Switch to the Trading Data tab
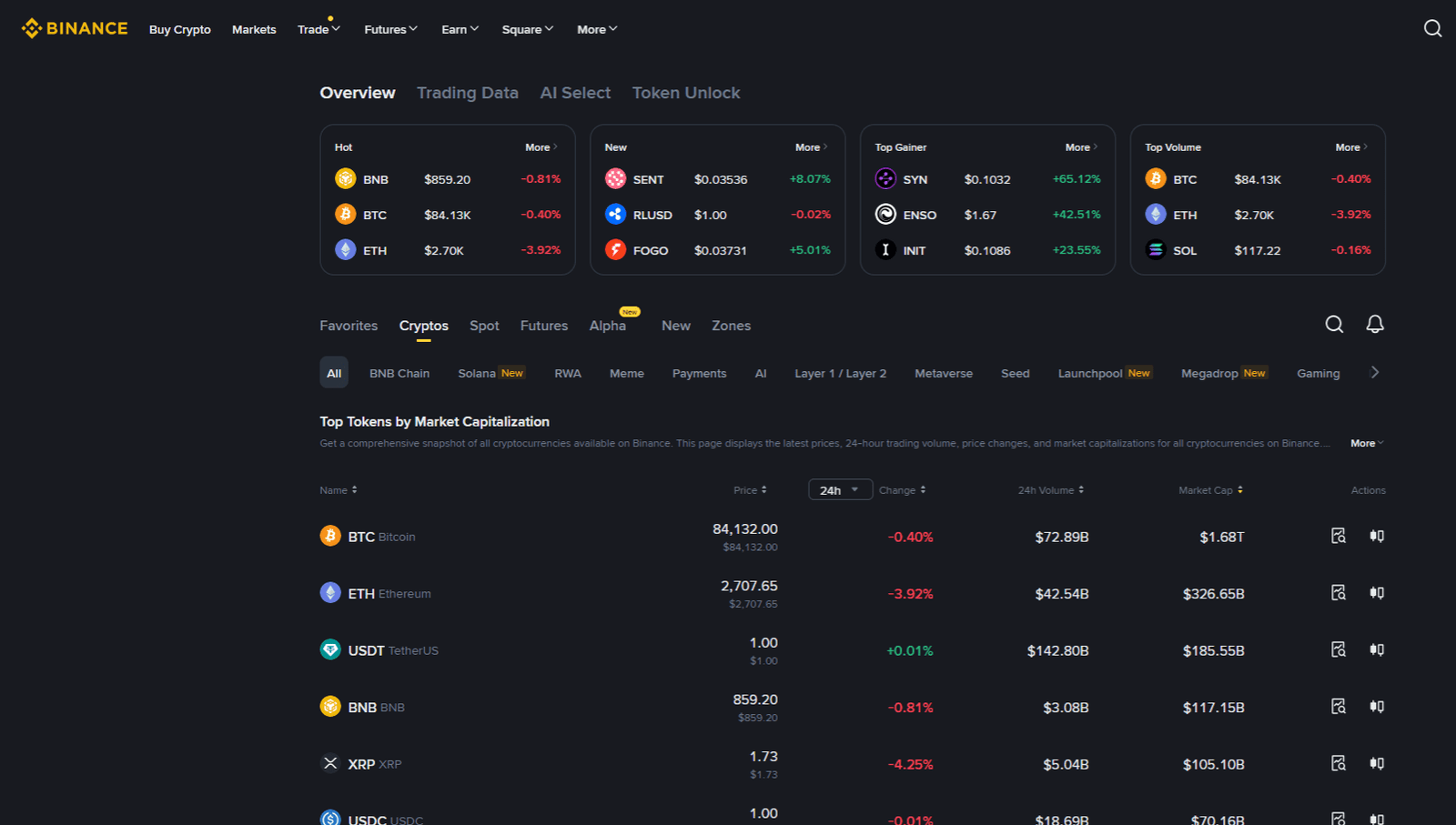 468,92
